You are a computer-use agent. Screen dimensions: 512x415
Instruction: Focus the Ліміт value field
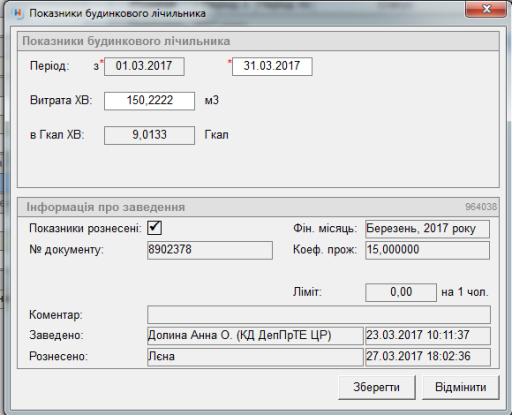tap(401, 292)
